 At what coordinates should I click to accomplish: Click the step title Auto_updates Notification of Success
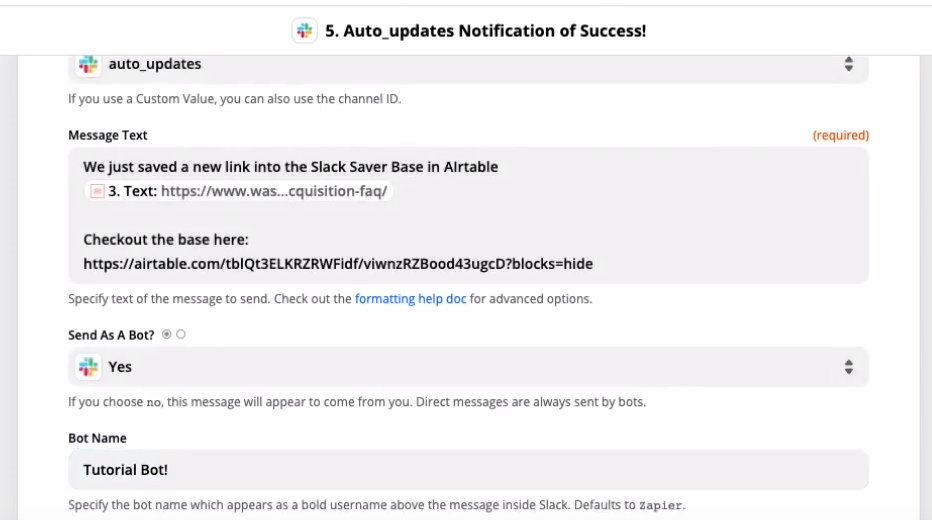(x=485, y=31)
